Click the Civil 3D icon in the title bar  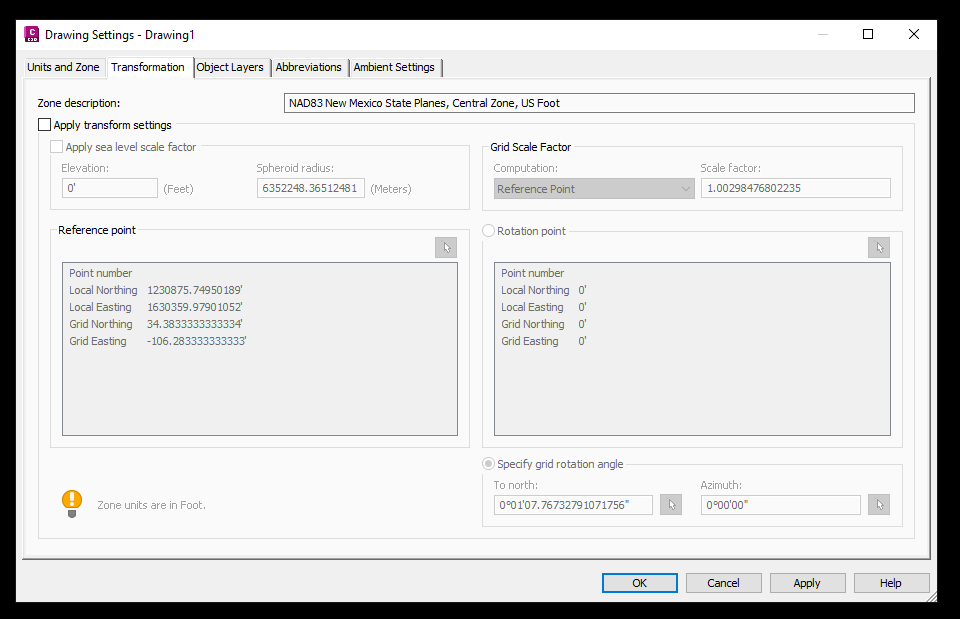(x=31, y=33)
